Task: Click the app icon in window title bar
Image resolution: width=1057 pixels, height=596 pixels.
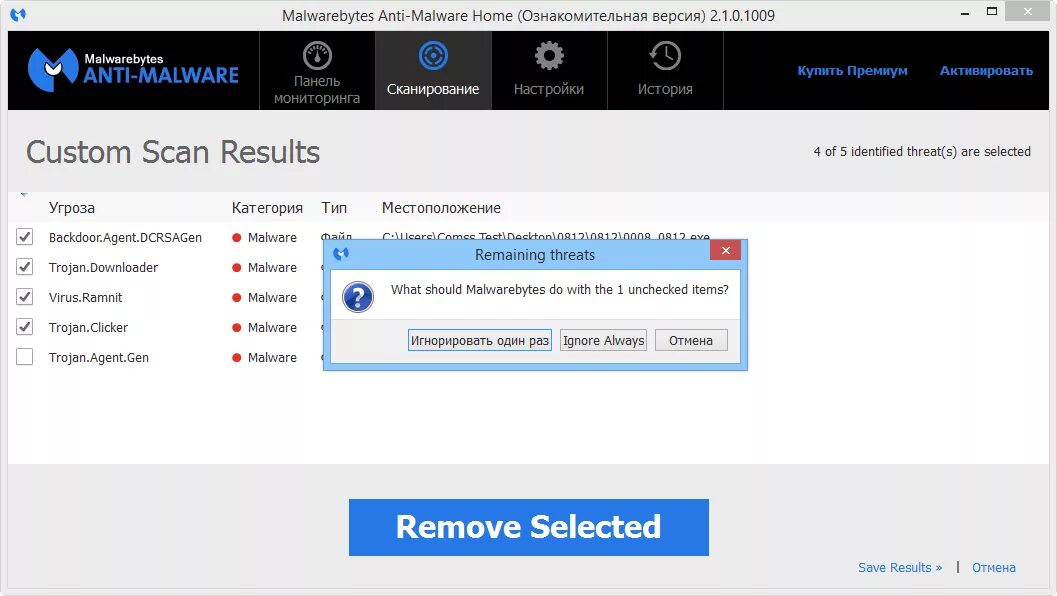Action: pos(18,14)
